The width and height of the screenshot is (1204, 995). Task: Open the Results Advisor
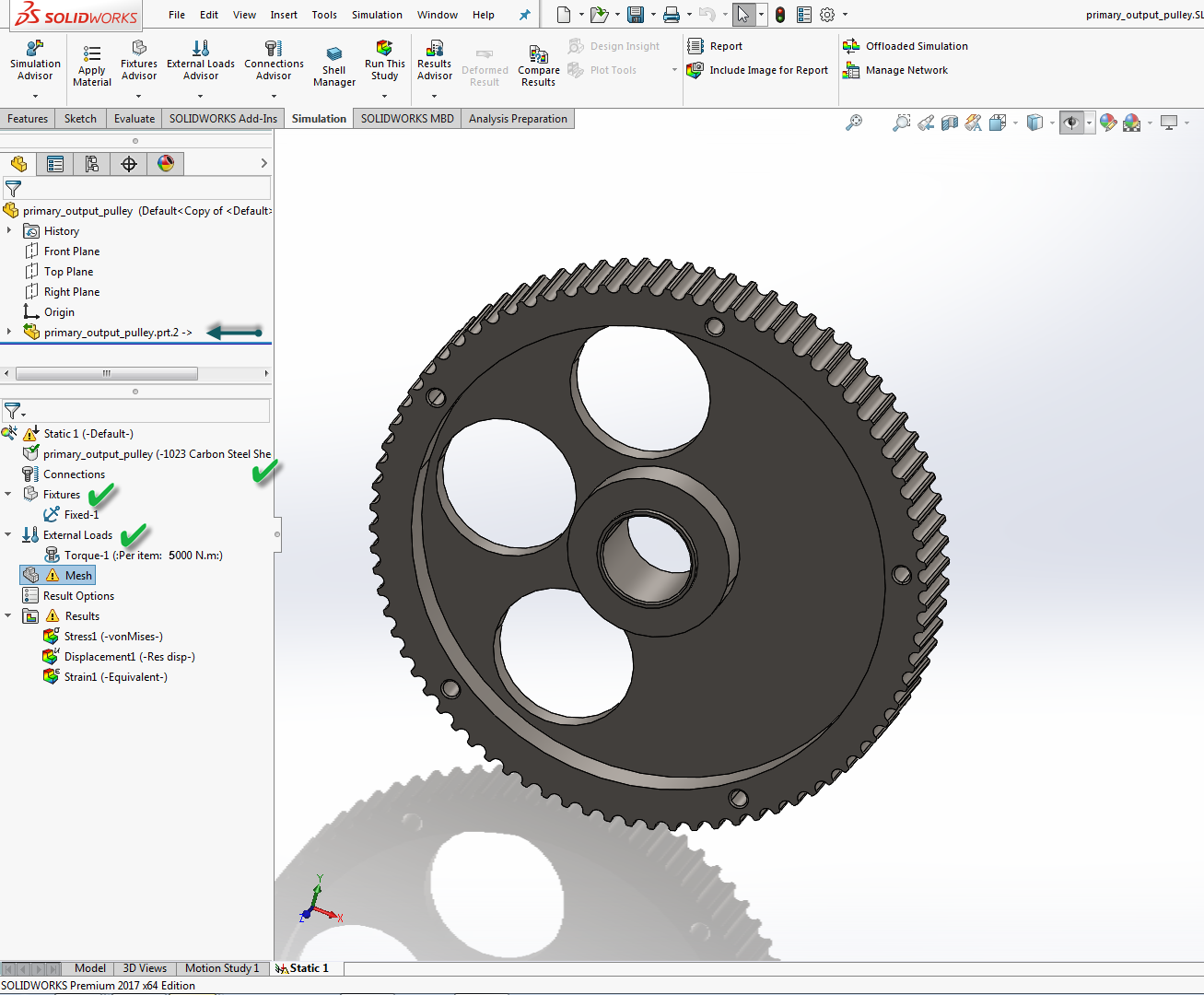pyautogui.click(x=435, y=61)
